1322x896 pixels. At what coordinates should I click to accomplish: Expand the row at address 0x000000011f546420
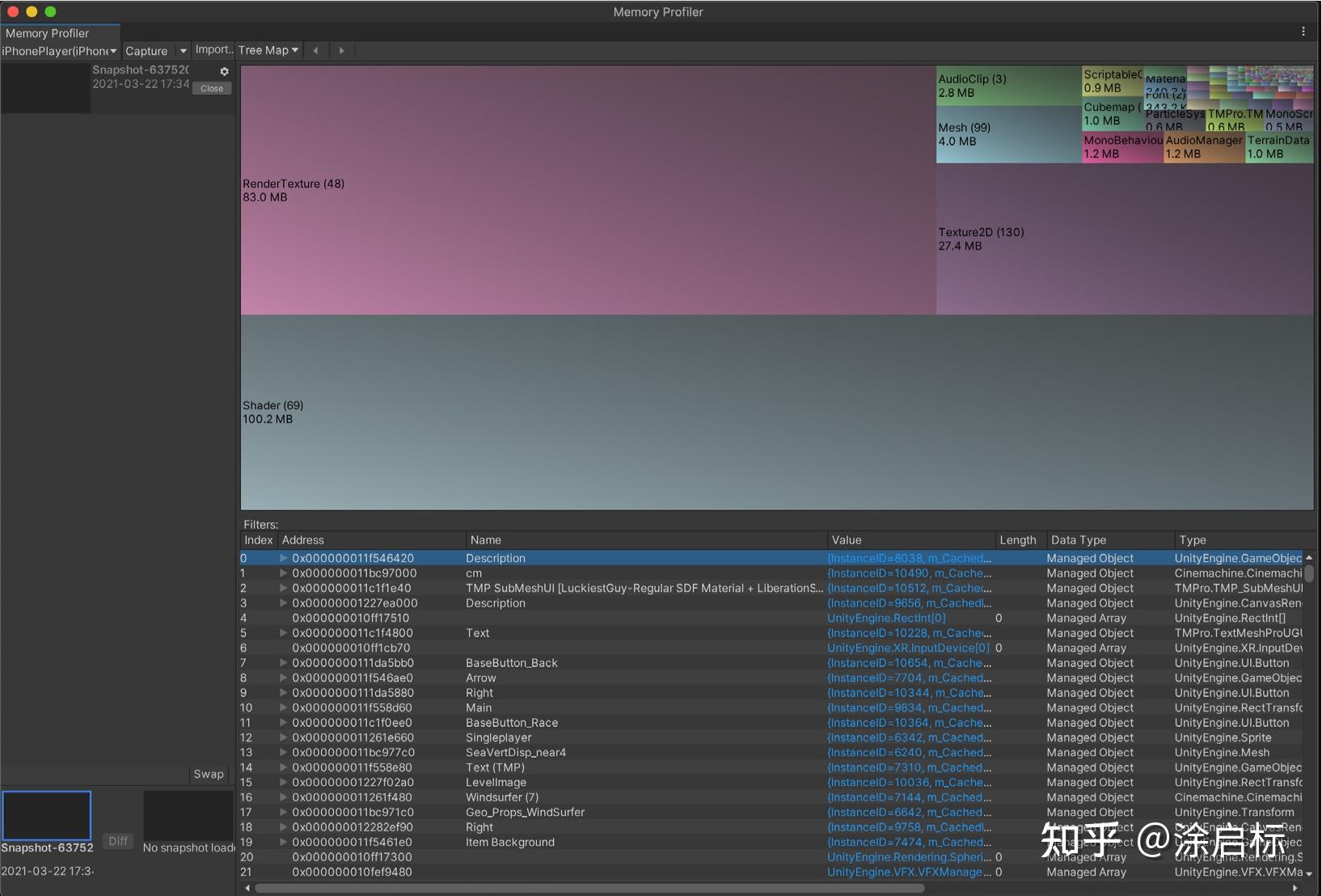click(x=283, y=558)
